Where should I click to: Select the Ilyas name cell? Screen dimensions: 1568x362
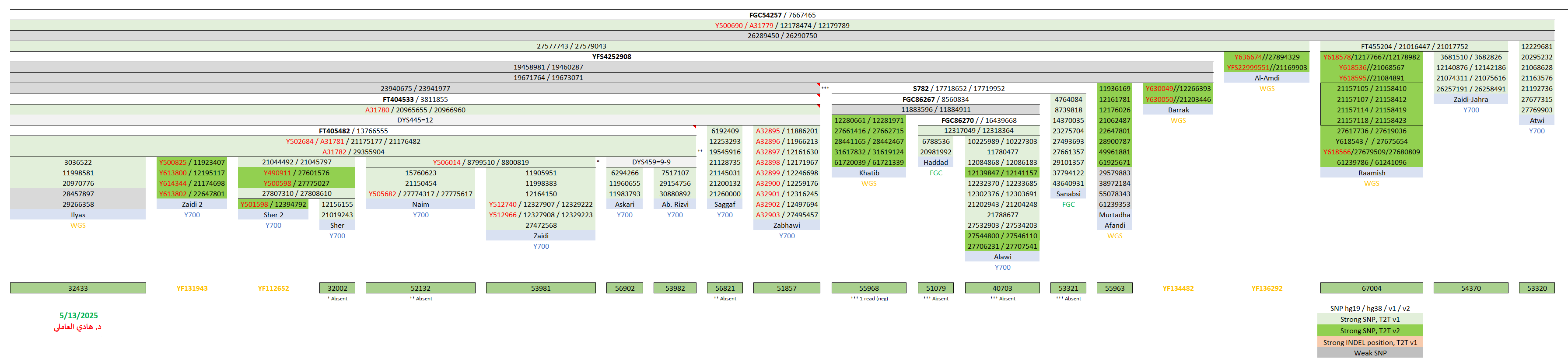[78, 215]
